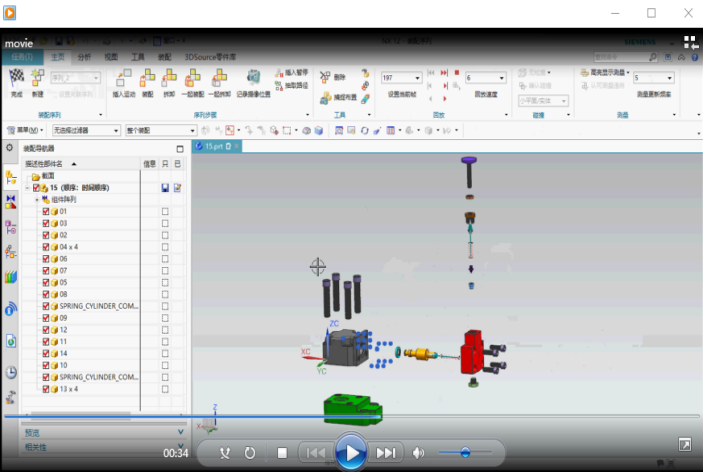
Task: Click the command finder magnifier icon
Action: click(x=653, y=57)
